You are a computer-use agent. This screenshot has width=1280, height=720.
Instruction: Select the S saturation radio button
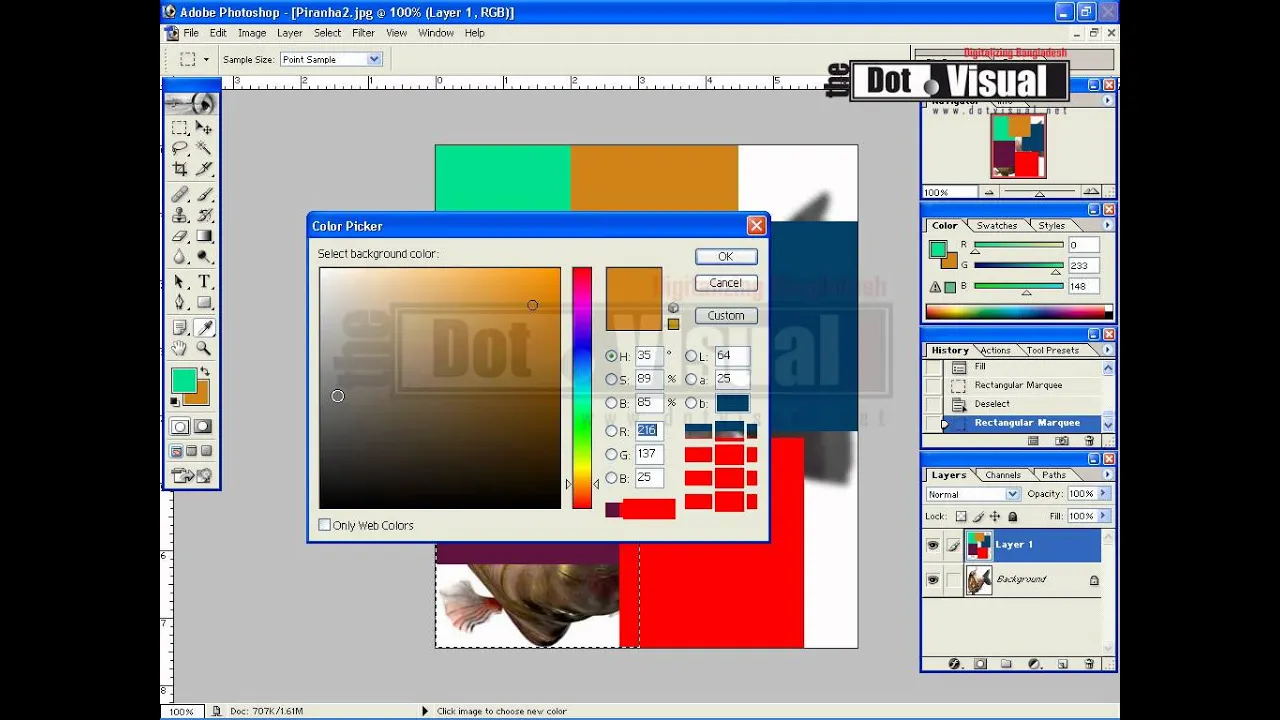click(611, 379)
